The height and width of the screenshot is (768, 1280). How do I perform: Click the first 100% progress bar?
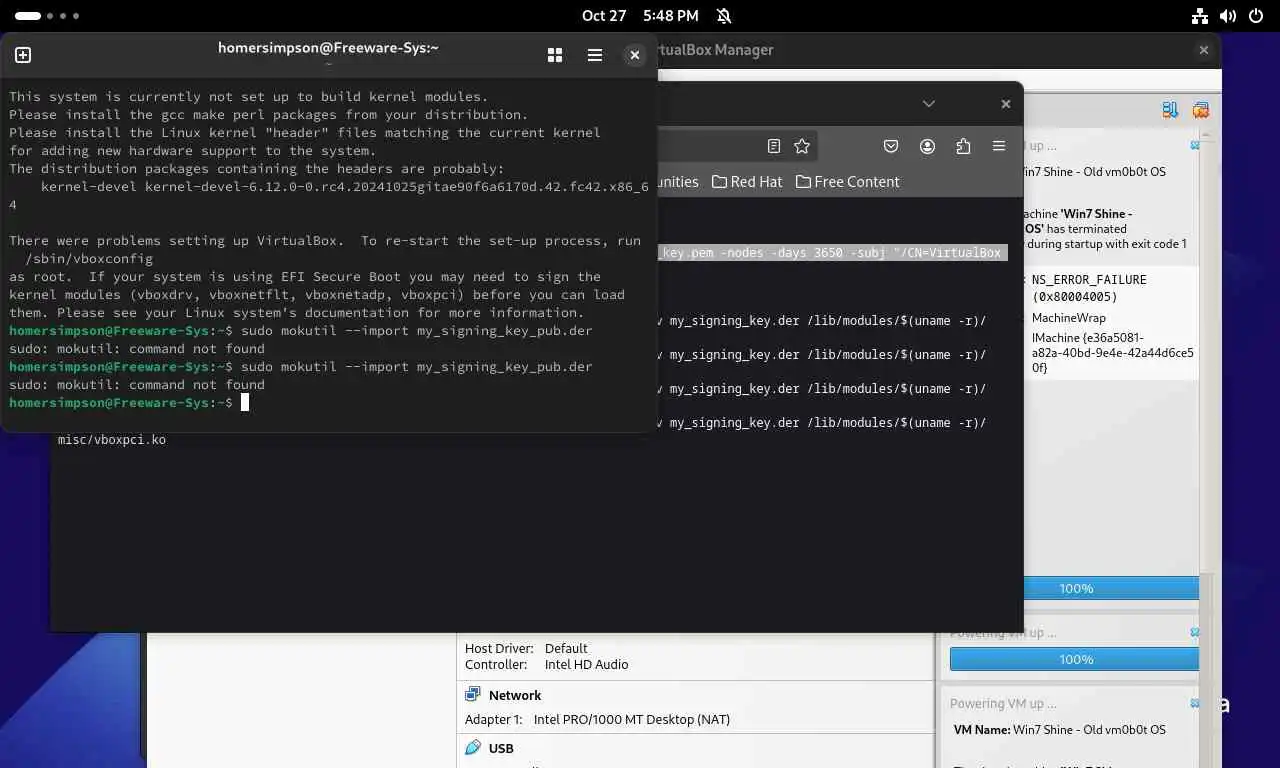coord(1111,588)
